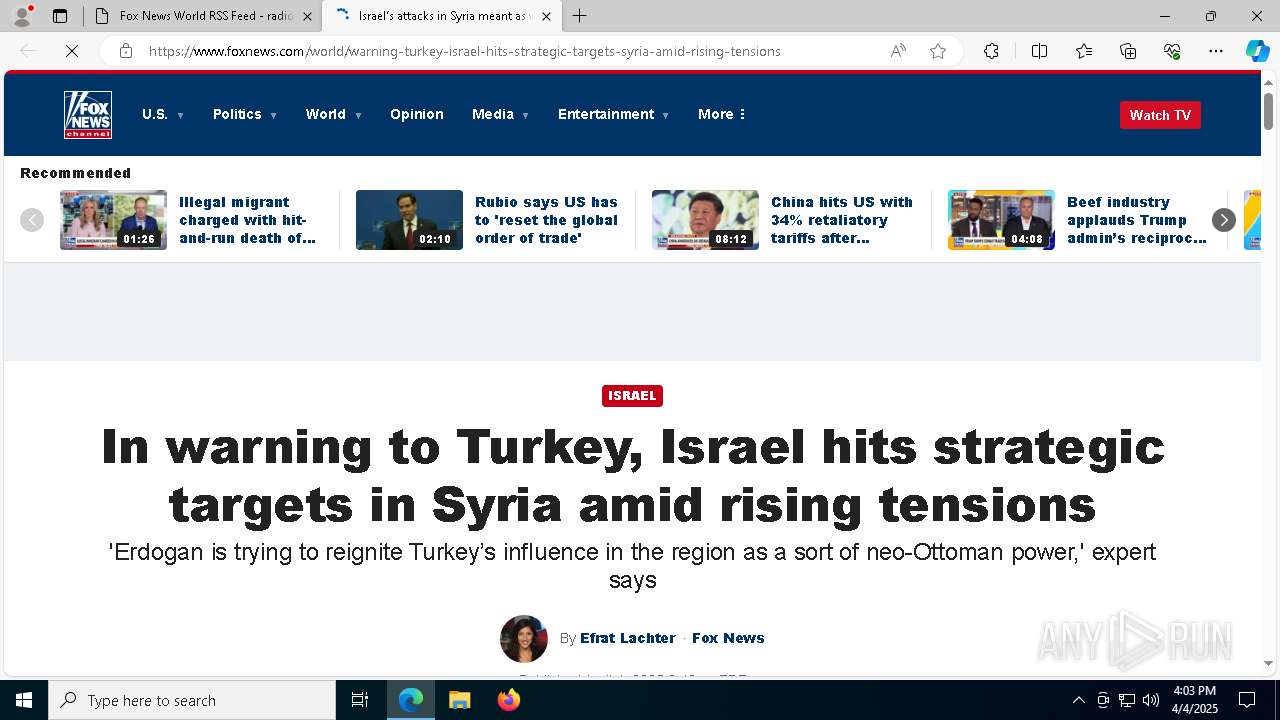
Task: Open the More navigation menu
Action: pos(722,115)
